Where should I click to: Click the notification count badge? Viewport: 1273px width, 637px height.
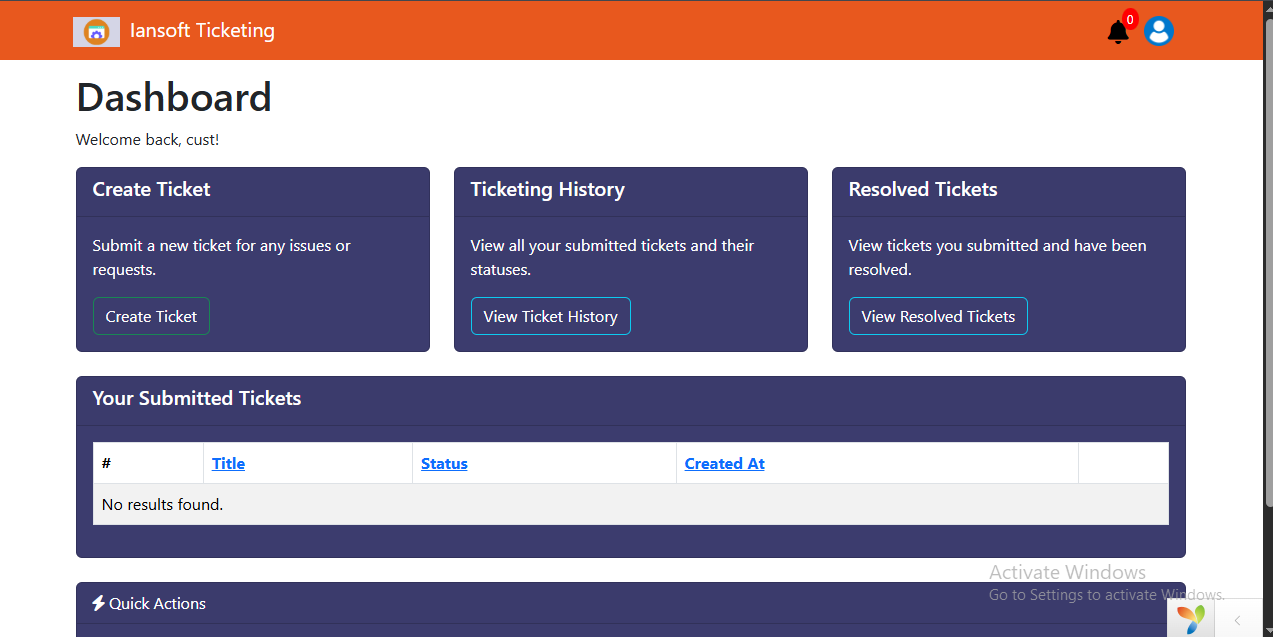pos(1130,19)
